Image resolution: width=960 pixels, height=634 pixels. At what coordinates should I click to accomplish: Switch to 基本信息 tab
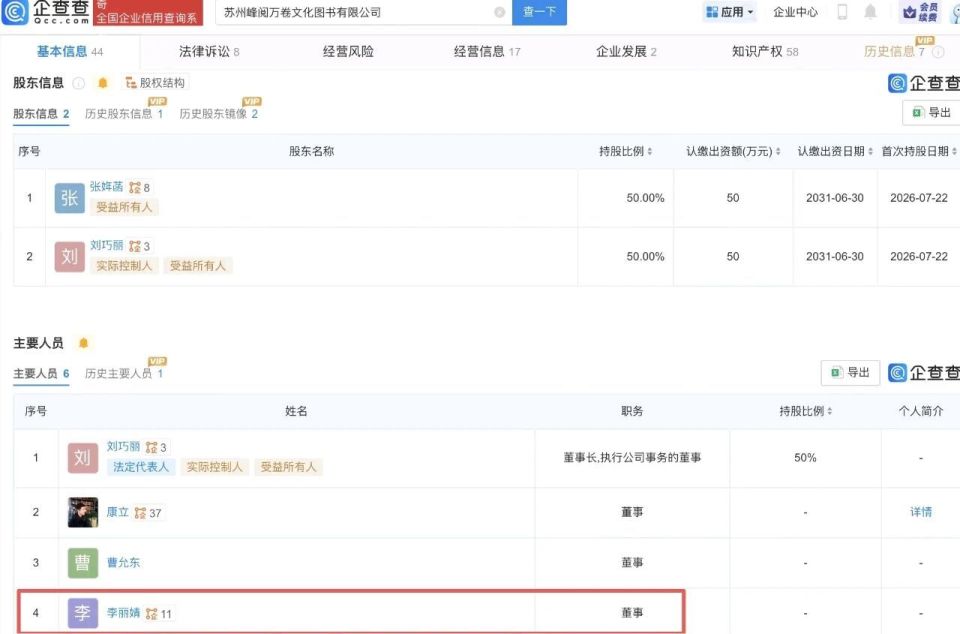(x=70, y=51)
